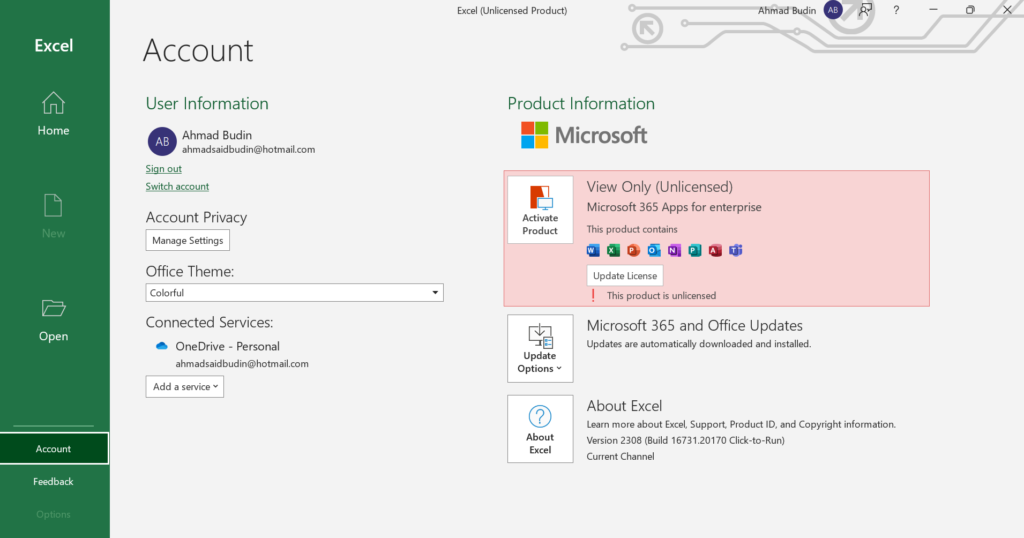Open the Open folder sidebar item
This screenshot has width=1024, height=538.
pos(53,320)
